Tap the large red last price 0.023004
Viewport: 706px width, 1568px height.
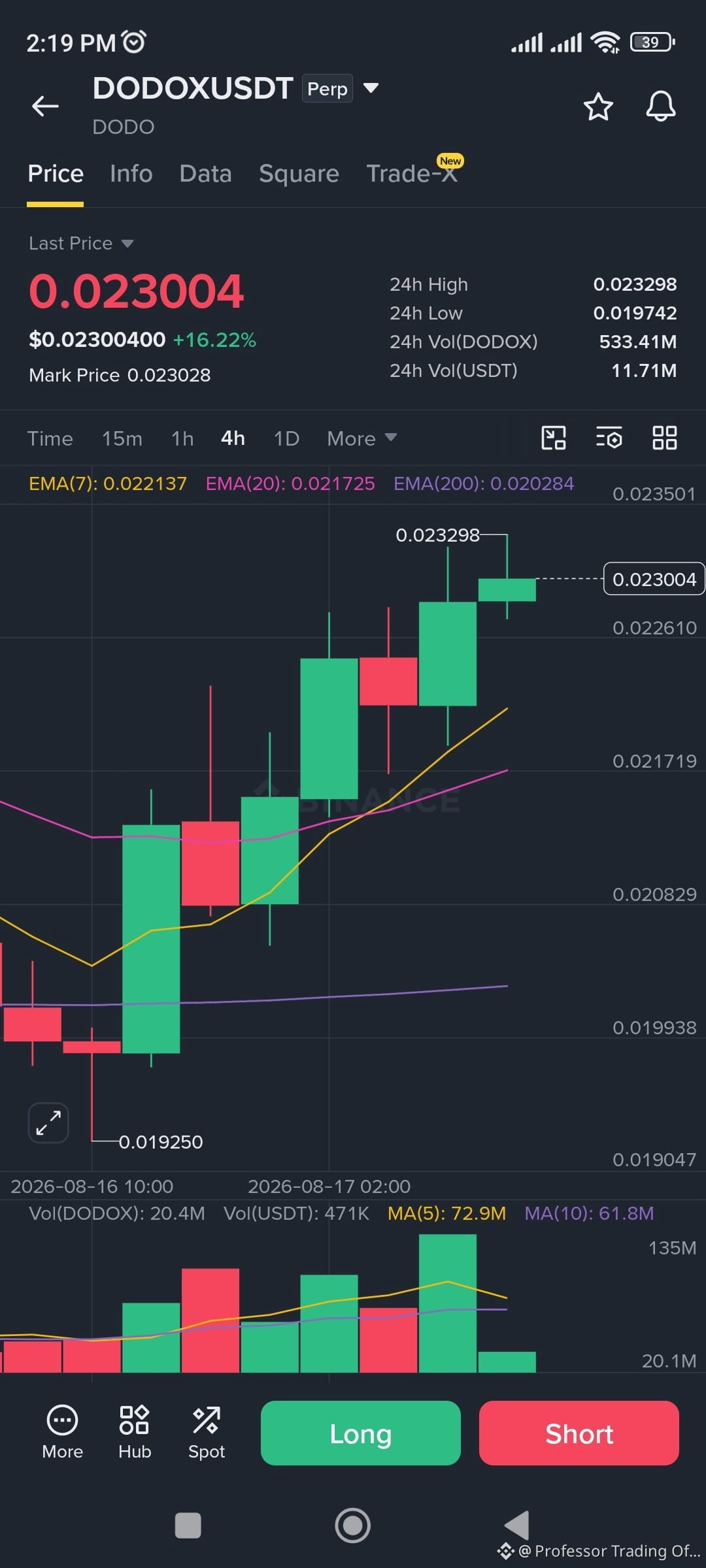tap(137, 291)
